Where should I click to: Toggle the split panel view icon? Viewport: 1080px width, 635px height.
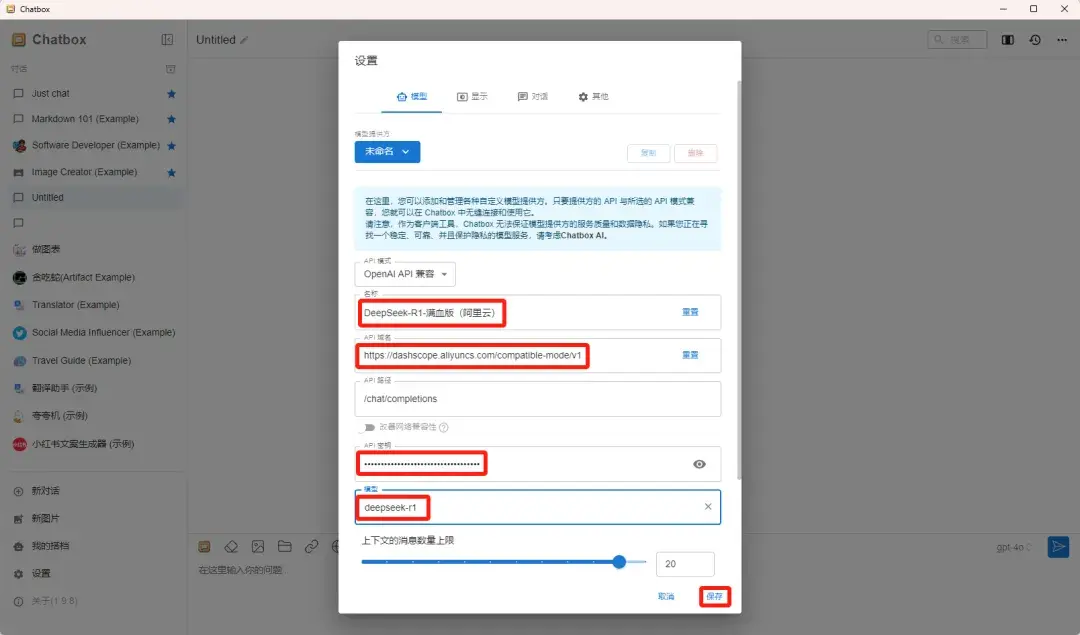point(1008,40)
